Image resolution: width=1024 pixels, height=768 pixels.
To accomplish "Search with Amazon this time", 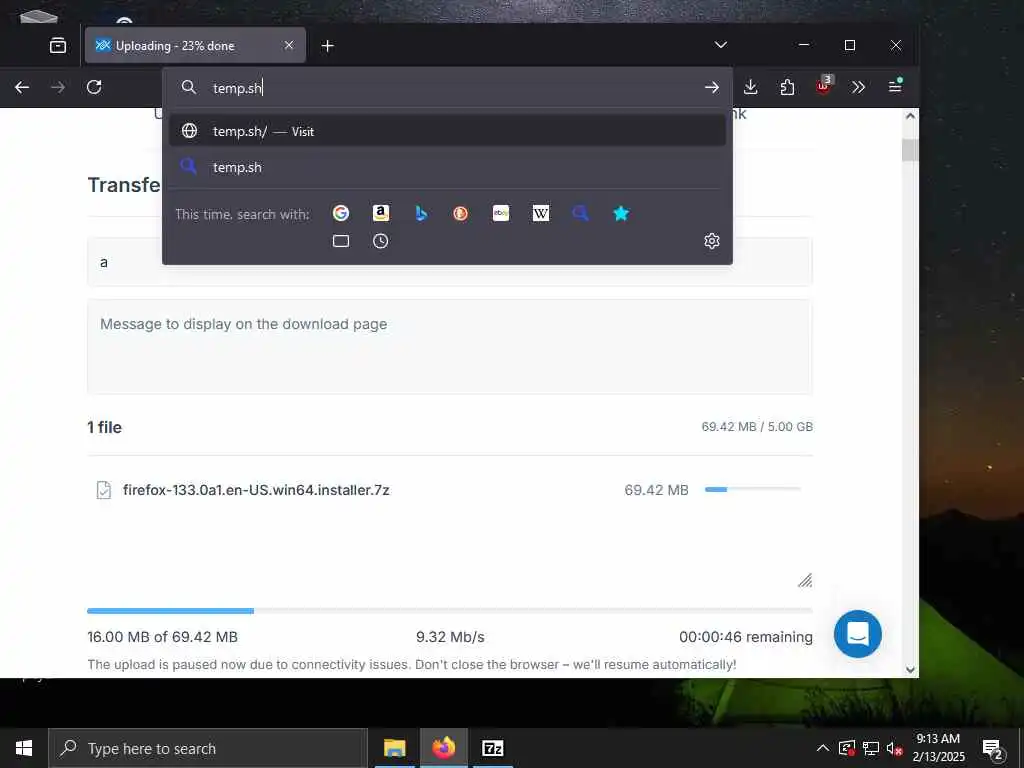I will click(x=381, y=213).
